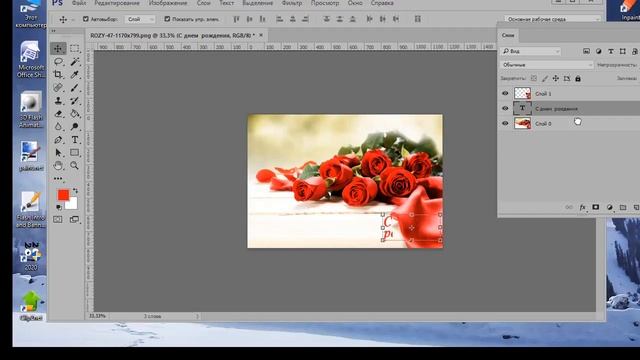Select the Eraser tool

(58, 113)
